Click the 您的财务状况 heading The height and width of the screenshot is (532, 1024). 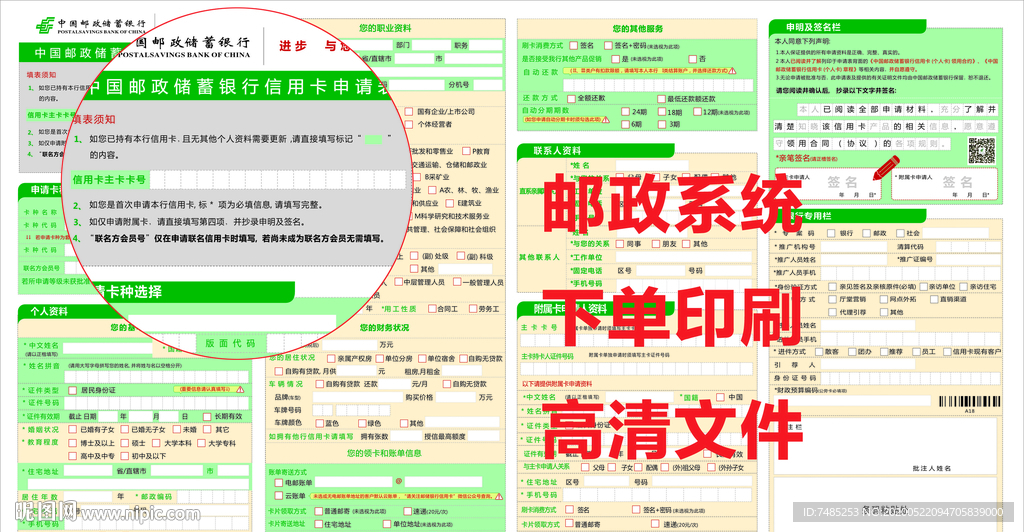(x=384, y=328)
